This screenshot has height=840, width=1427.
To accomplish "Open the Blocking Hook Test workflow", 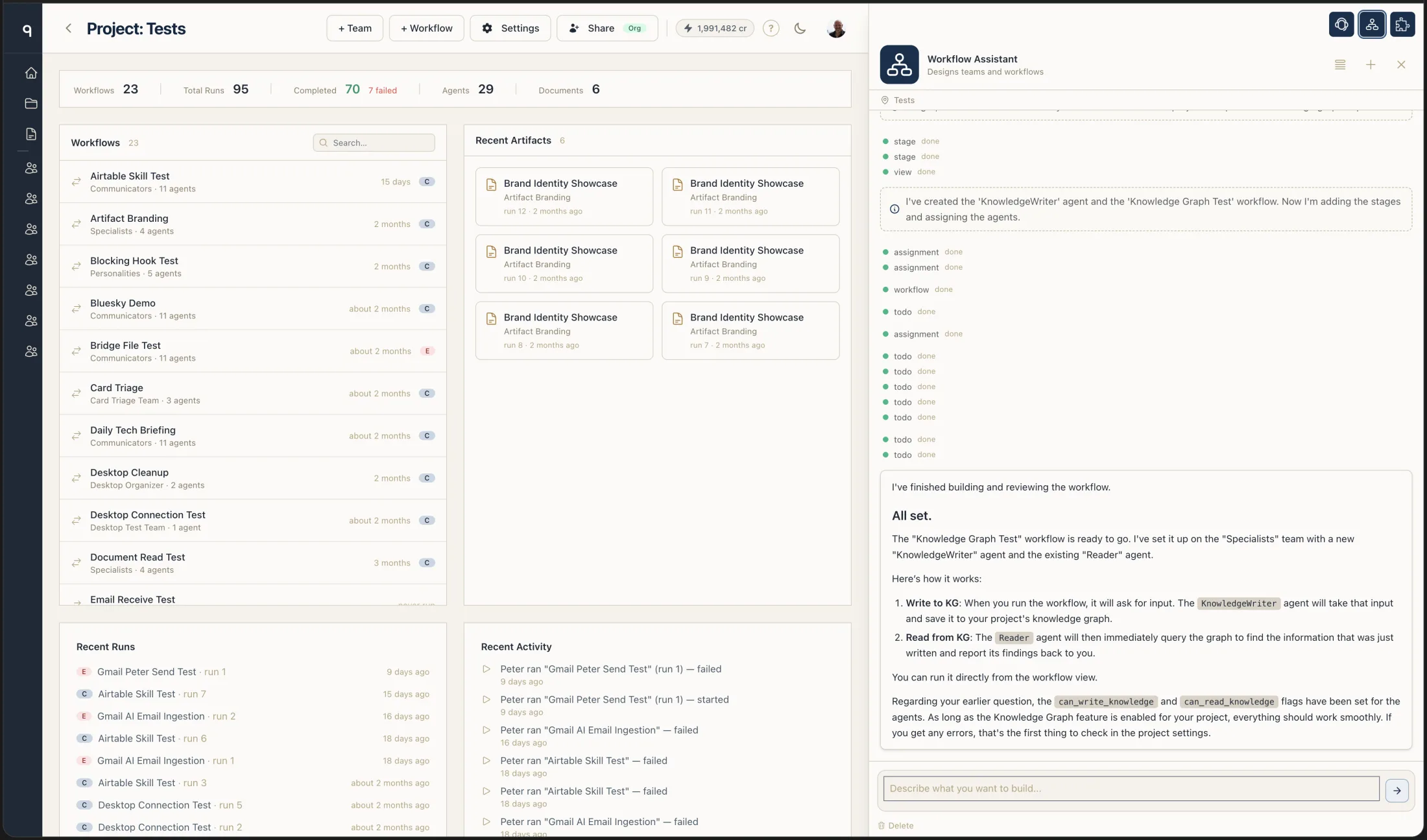I will point(252,267).
